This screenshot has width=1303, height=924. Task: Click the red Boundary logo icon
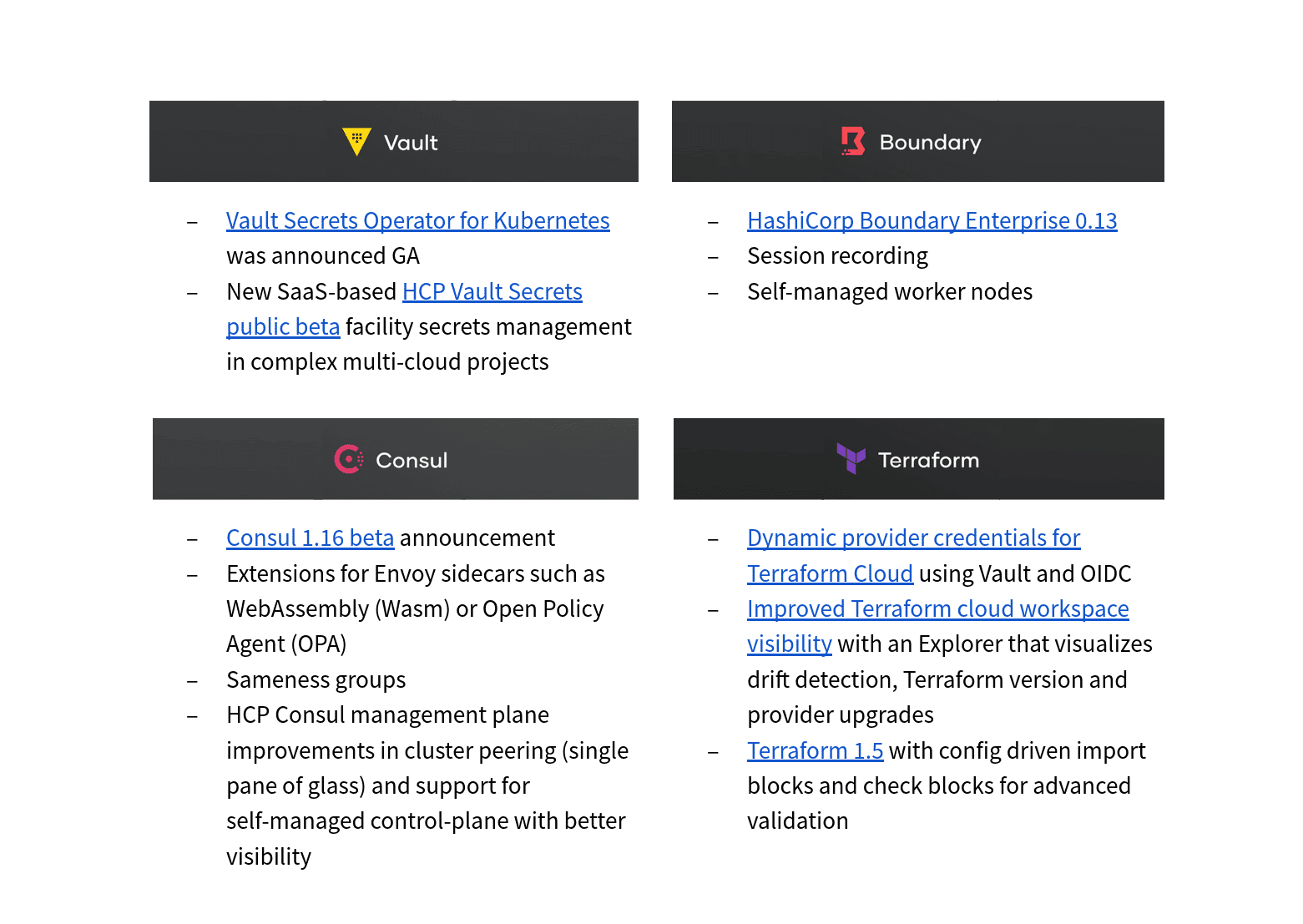(852, 141)
